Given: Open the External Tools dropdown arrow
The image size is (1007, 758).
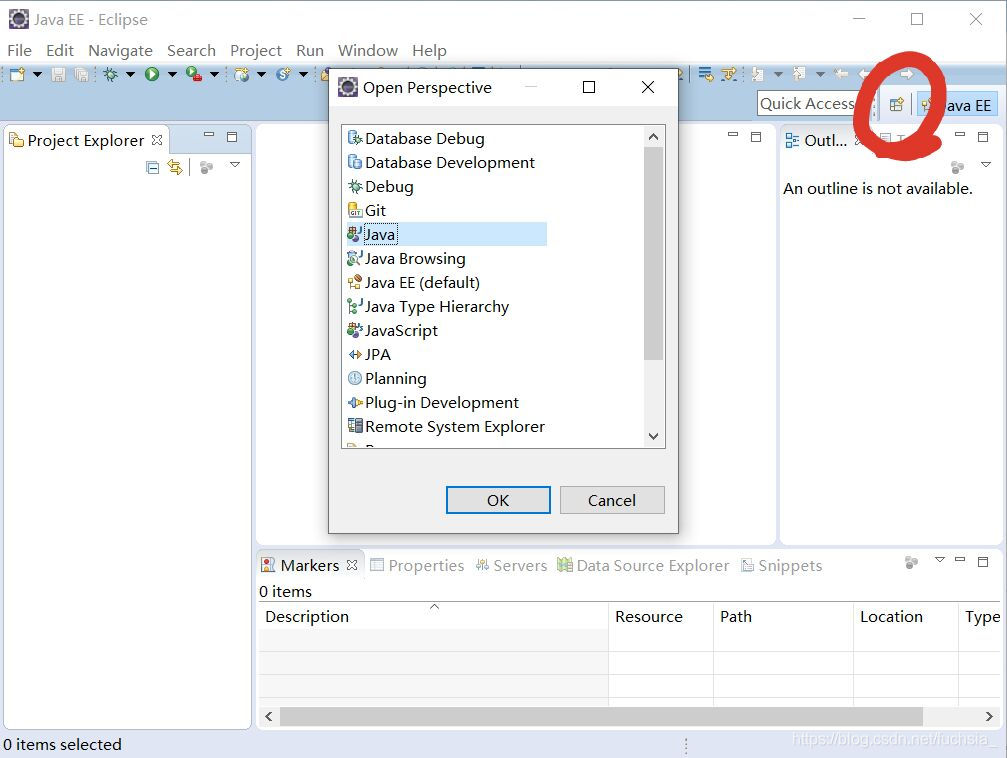Looking at the screenshot, I should [x=215, y=75].
